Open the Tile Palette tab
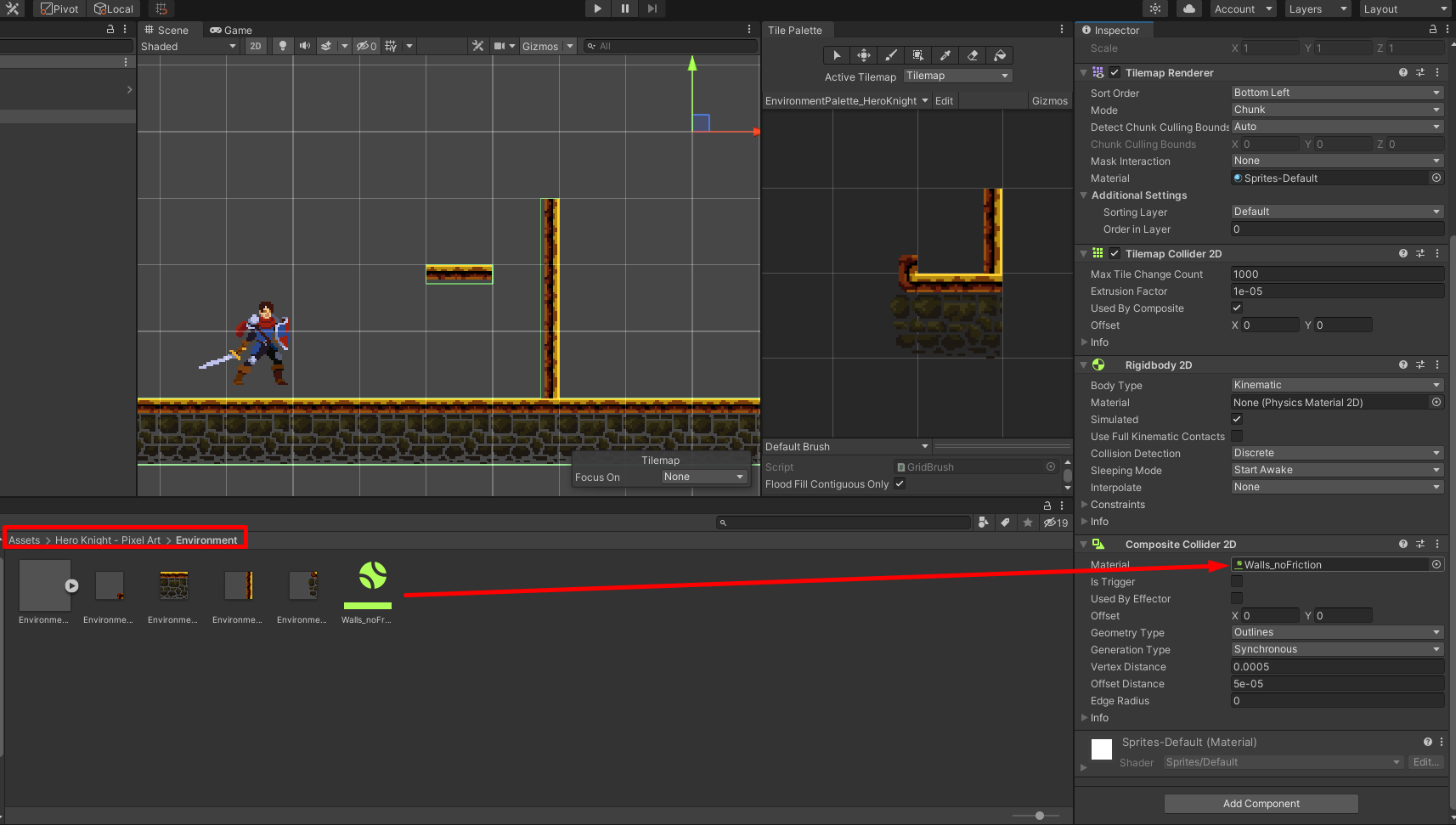The width and height of the screenshot is (1456, 825). (796, 29)
